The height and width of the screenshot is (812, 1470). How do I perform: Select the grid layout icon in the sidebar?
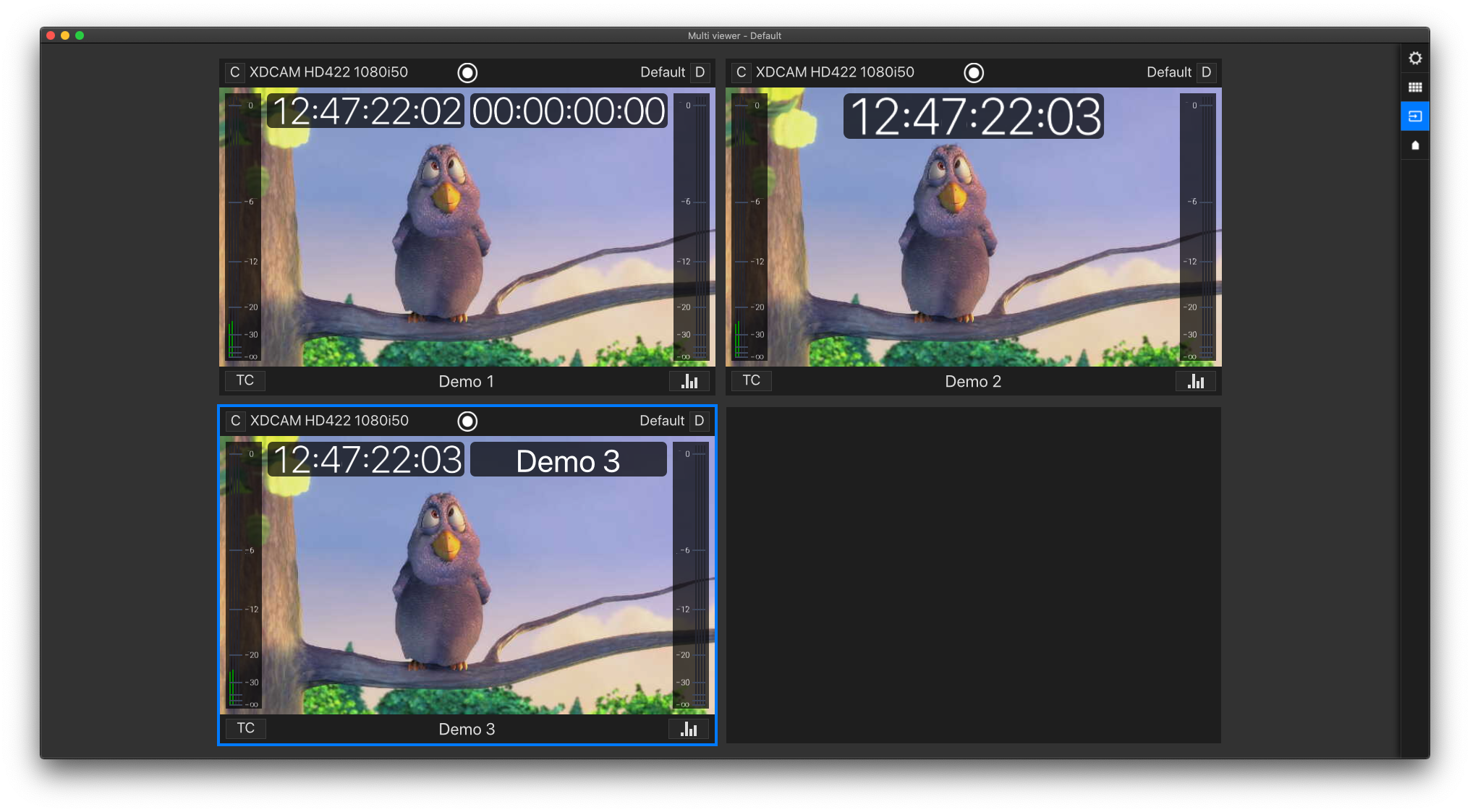[x=1415, y=87]
